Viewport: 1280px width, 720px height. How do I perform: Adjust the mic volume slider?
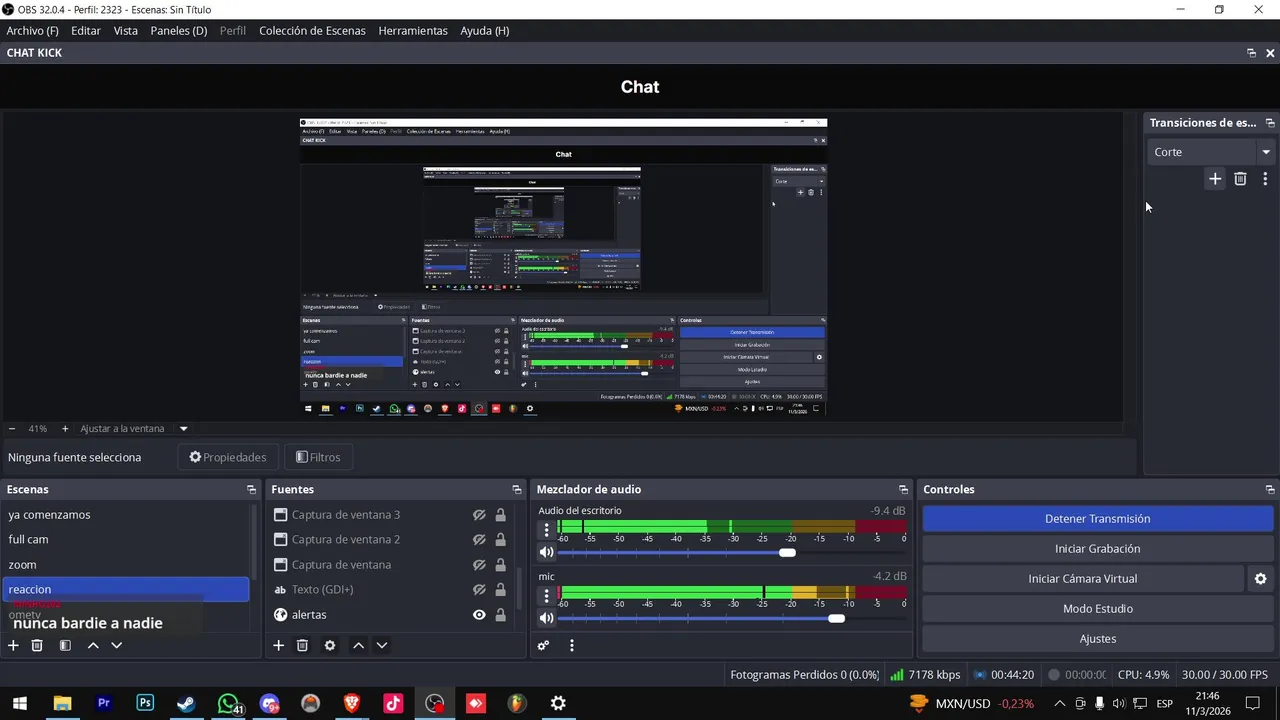836,618
